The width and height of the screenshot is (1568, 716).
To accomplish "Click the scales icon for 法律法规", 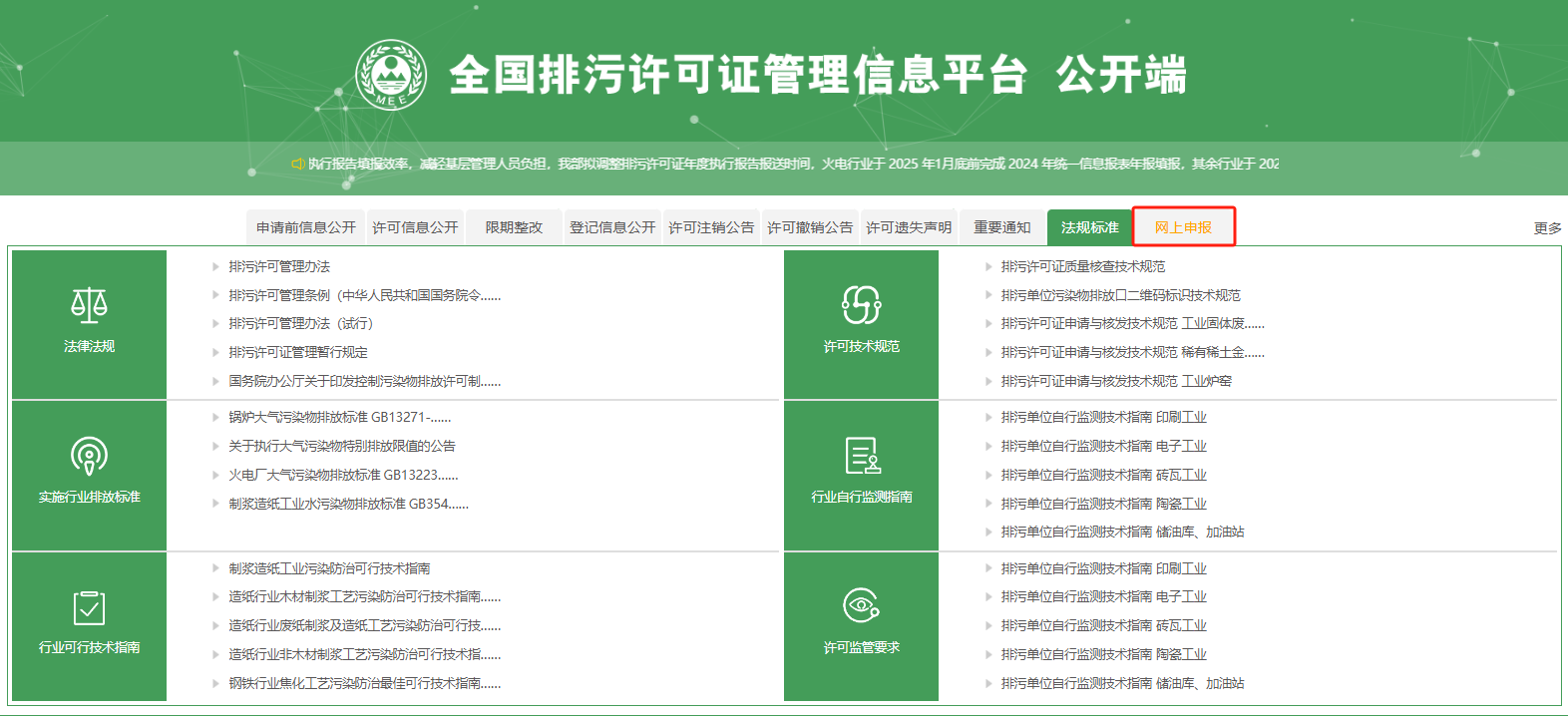I will coord(89,306).
